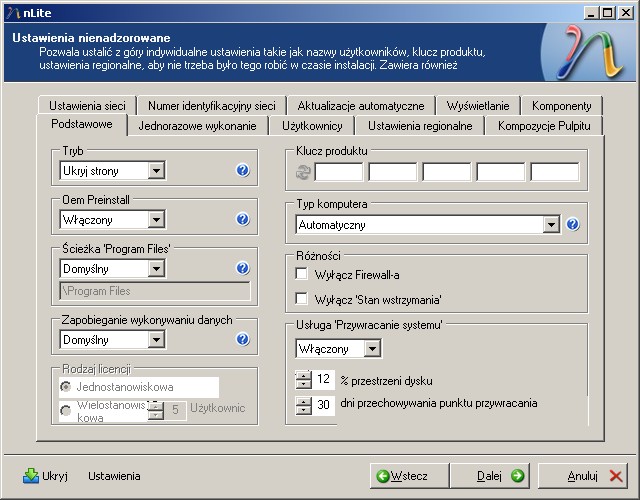Close the nLite window
The image size is (640, 500).
625,13
